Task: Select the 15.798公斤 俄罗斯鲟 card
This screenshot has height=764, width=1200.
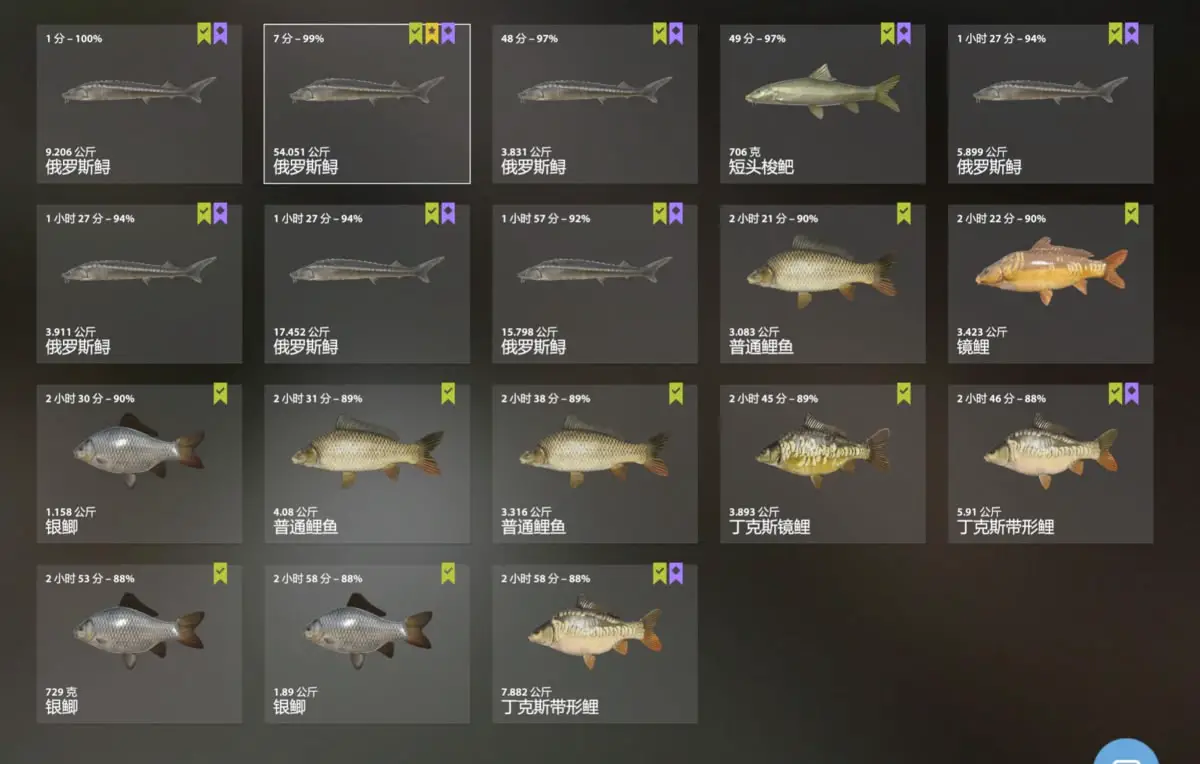Action: coord(595,284)
